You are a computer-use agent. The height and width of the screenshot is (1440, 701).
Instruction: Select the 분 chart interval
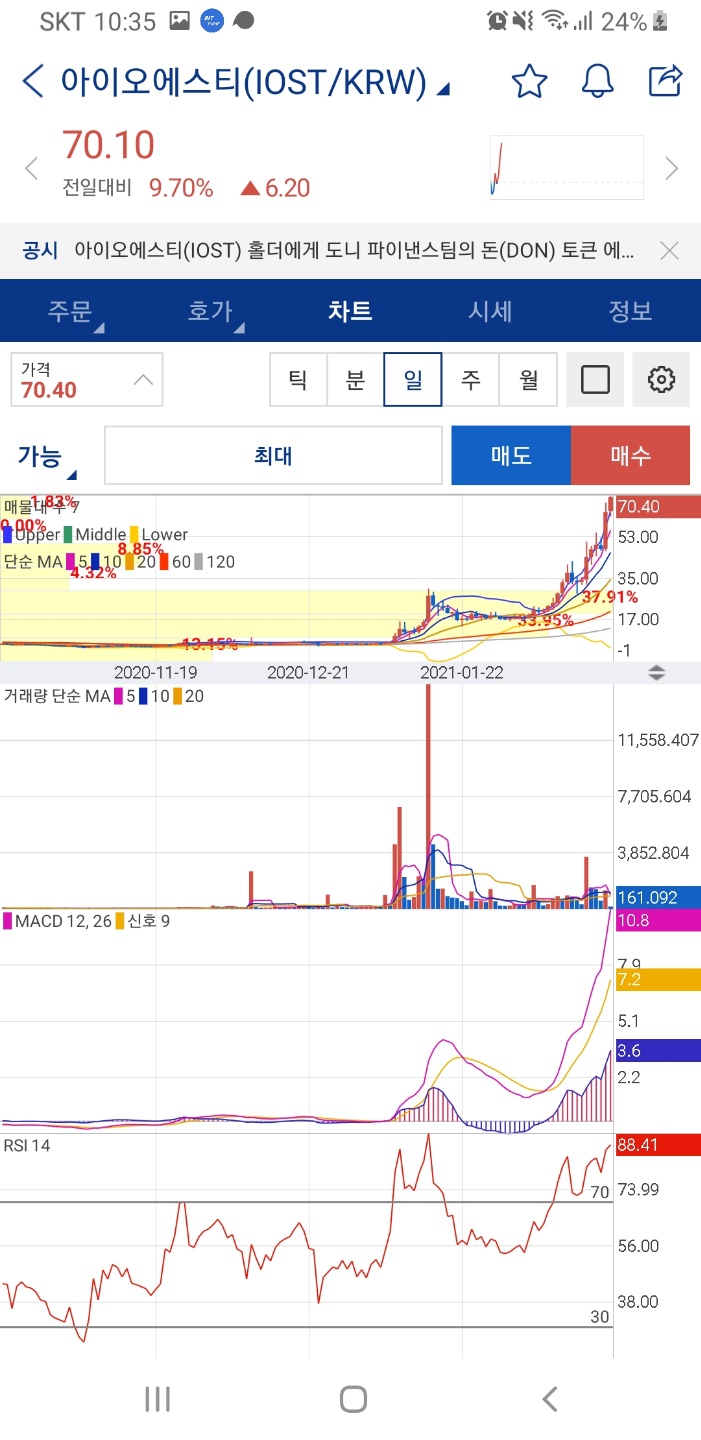click(355, 380)
